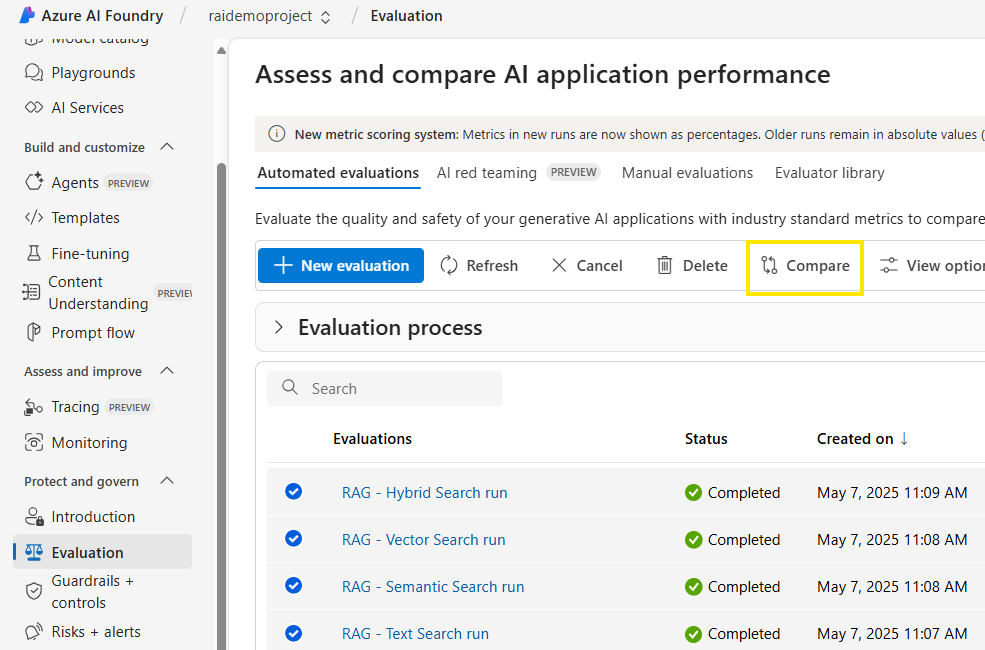This screenshot has width=985, height=650.
Task: Click the Agents icon in sidebar
Action: click(x=34, y=182)
